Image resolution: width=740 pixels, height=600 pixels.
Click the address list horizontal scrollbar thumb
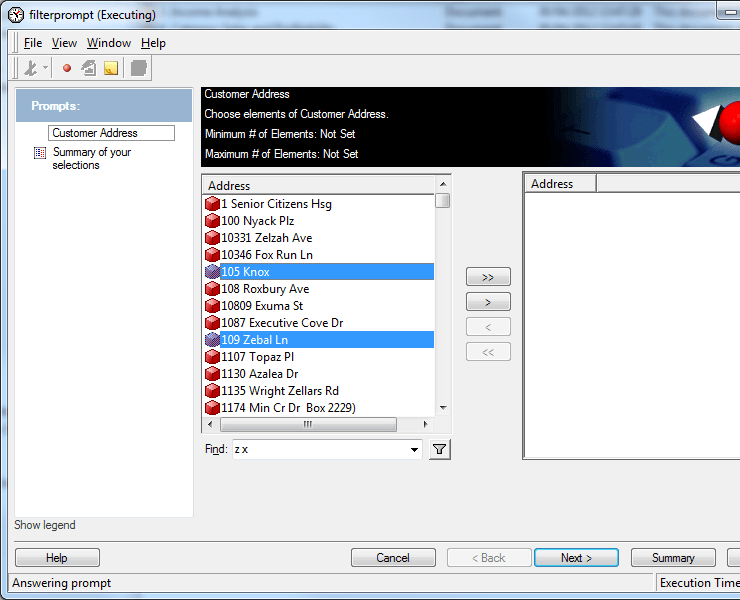click(307, 424)
